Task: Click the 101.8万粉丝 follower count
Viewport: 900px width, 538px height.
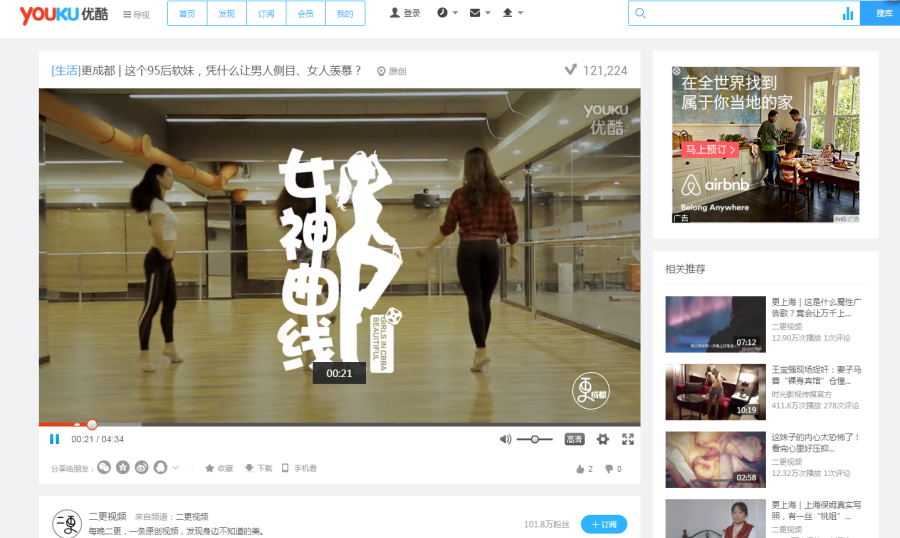Action: [x=546, y=524]
